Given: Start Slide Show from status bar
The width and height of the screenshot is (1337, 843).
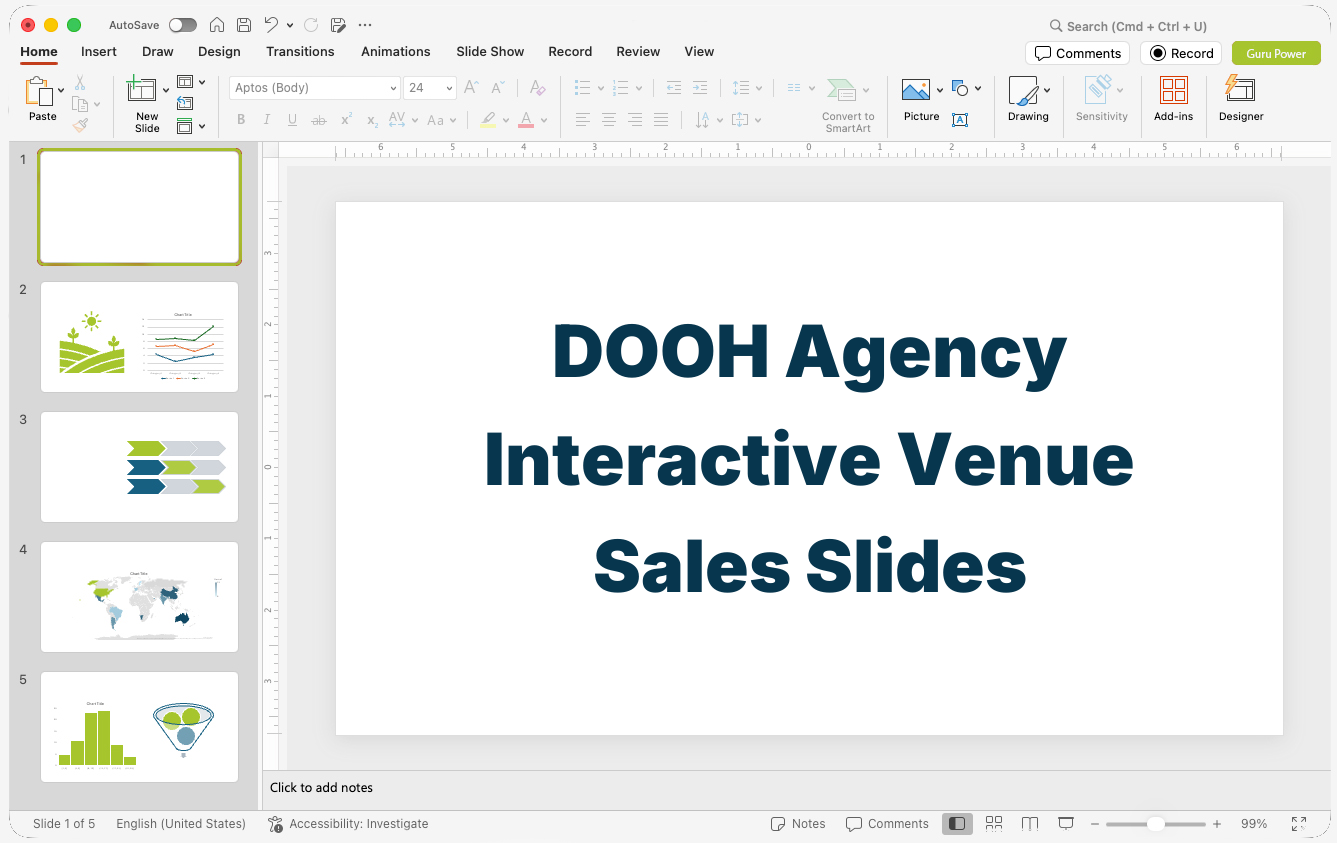Looking at the screenshot, I should tap(1066, 823).
